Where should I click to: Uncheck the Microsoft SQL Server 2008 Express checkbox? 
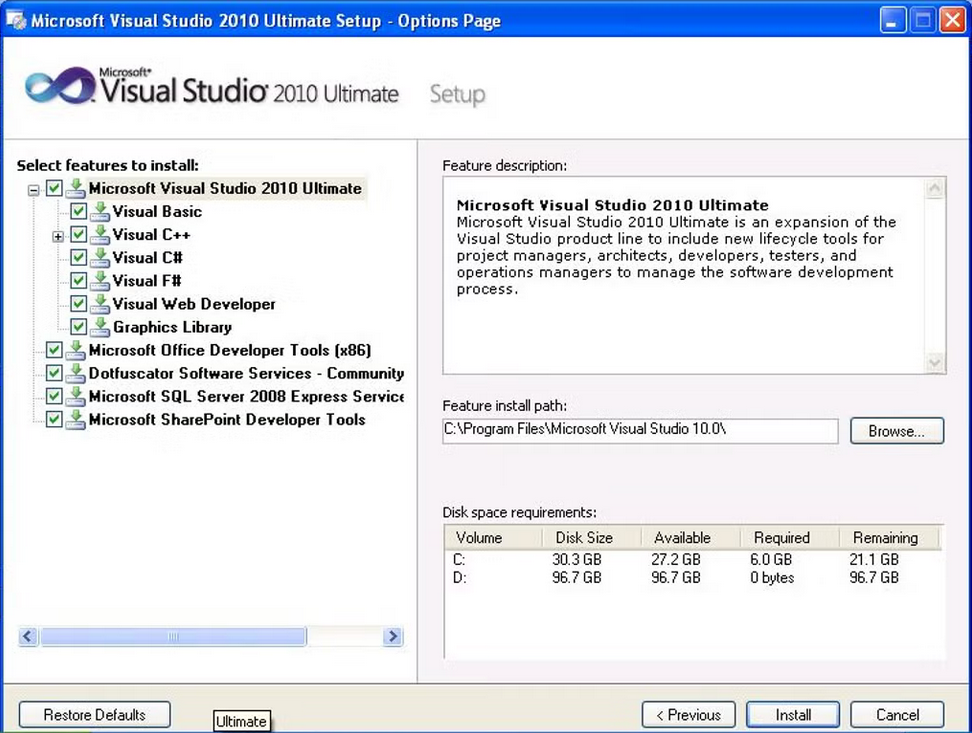tap(55, 396)
